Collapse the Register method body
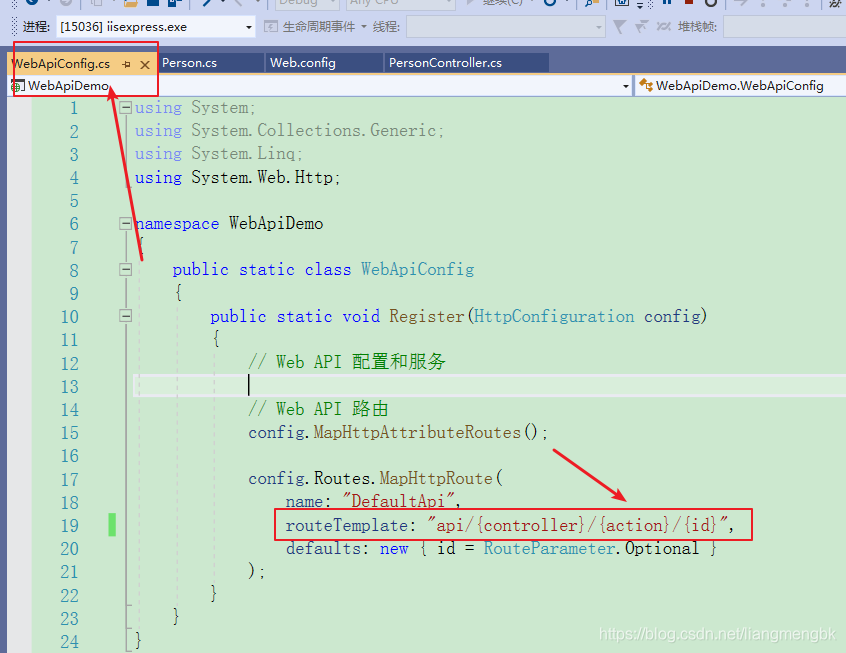 click(125, 316)
